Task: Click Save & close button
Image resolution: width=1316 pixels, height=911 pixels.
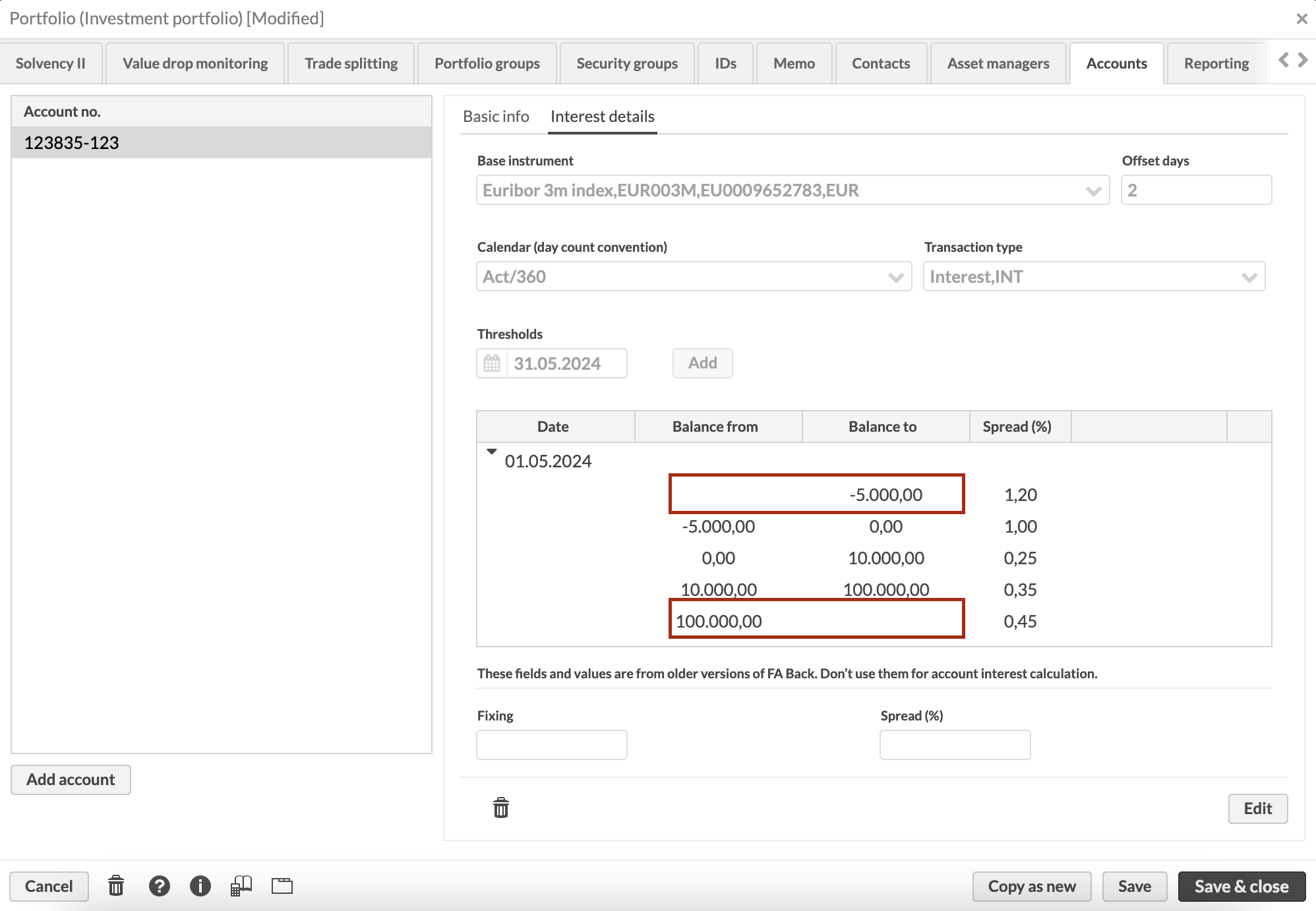Action: (1242, 887)
